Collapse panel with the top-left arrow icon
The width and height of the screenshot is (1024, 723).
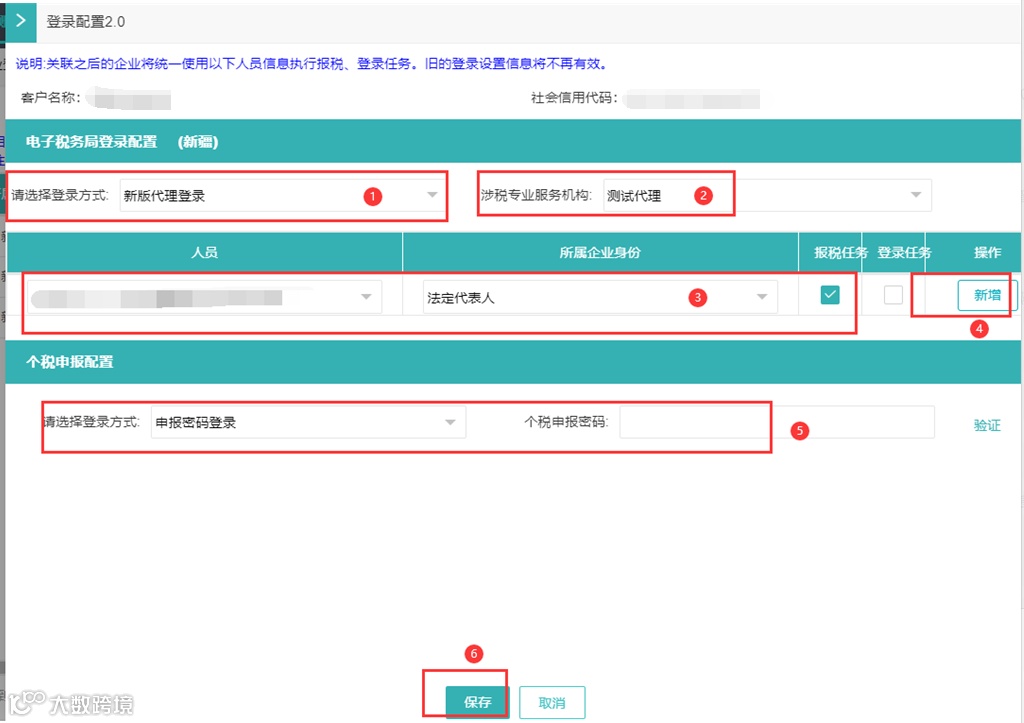[21, 21]
